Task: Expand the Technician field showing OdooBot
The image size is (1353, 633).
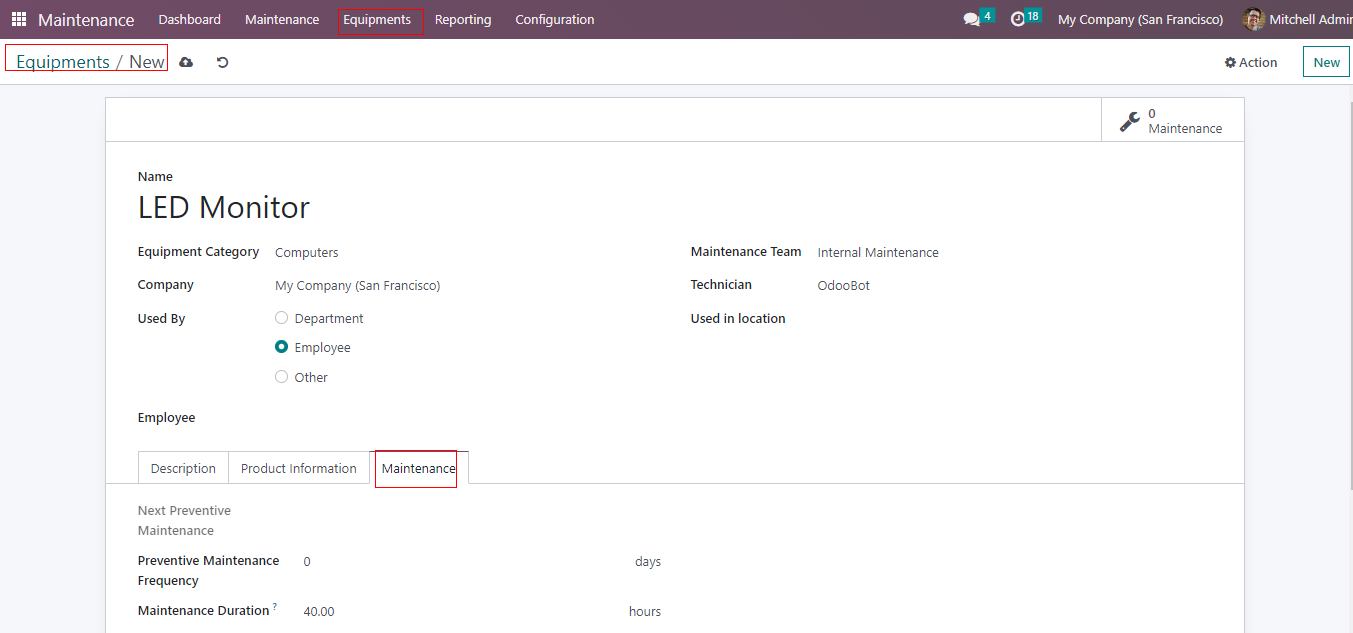Action: [x=1000, y=286]
